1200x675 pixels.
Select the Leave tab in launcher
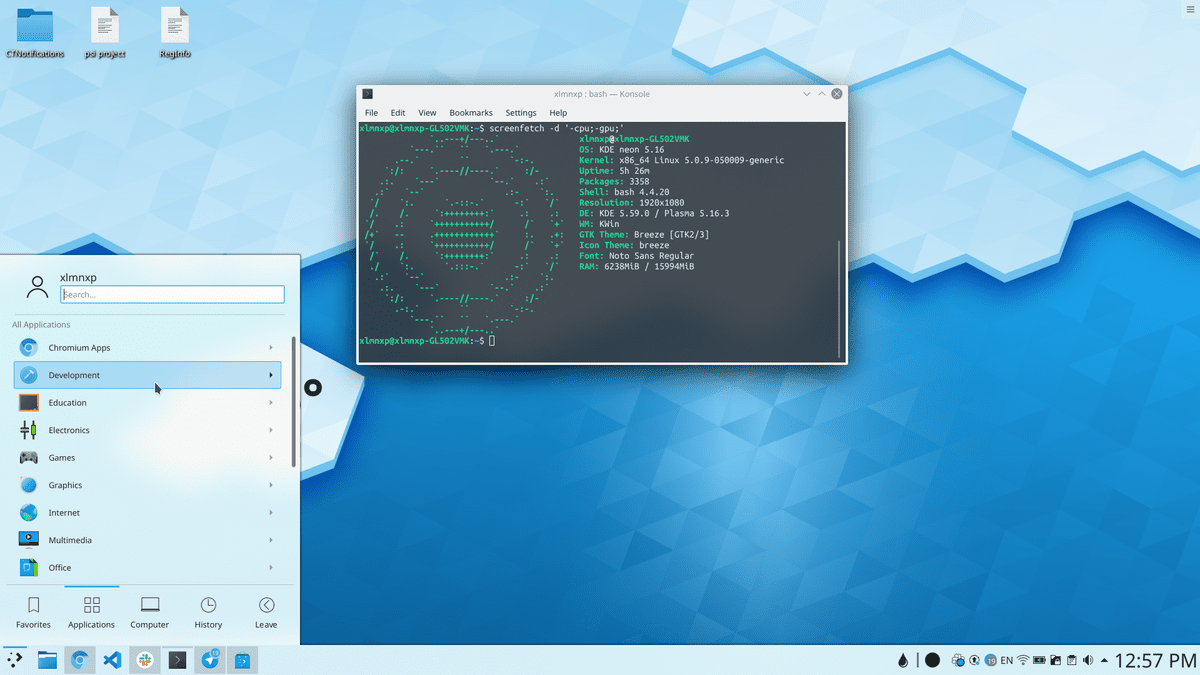click(x=266, y=612)
